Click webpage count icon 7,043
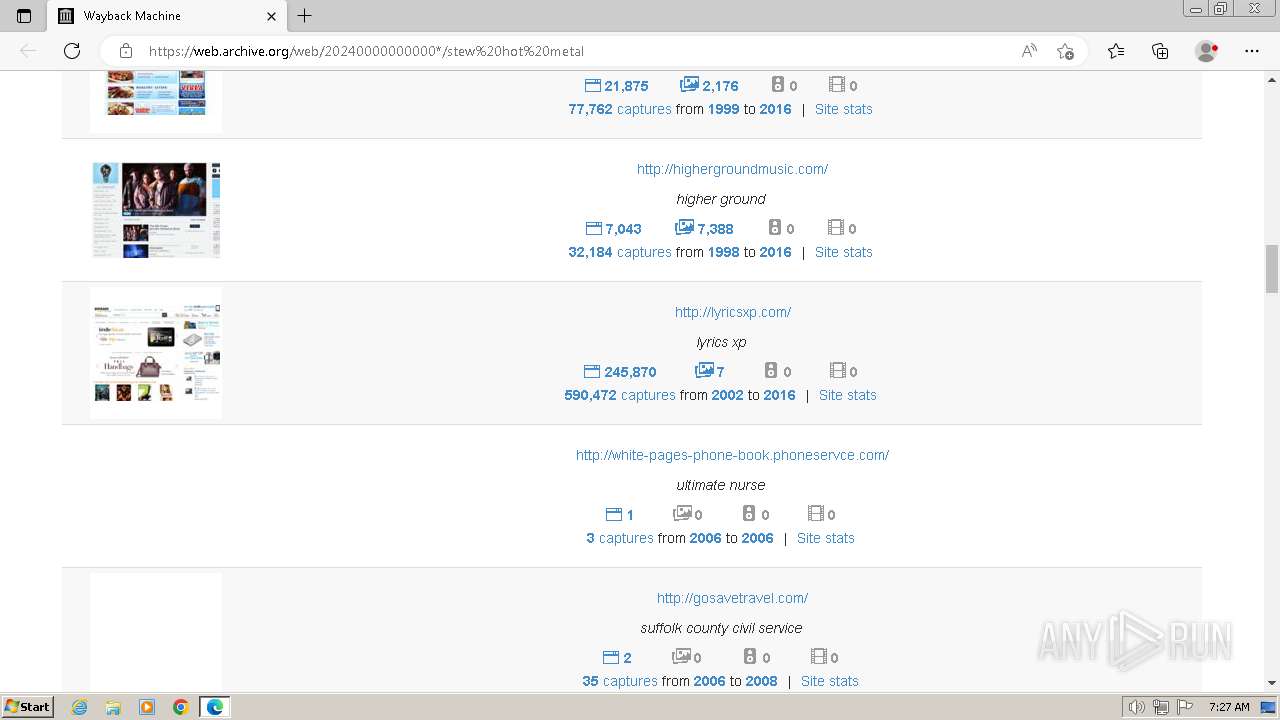This screenshot has height=720, width=1280. click(593, 228)
